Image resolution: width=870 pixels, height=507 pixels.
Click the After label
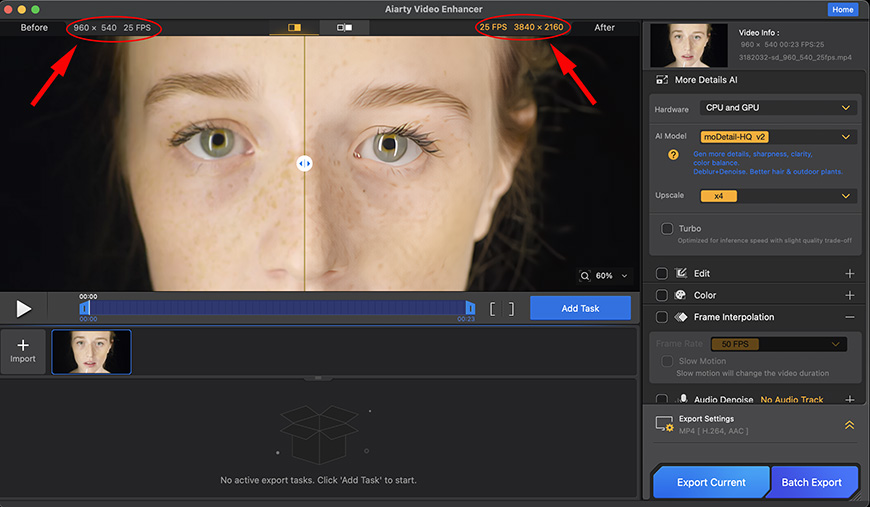[x=604, y=27]
